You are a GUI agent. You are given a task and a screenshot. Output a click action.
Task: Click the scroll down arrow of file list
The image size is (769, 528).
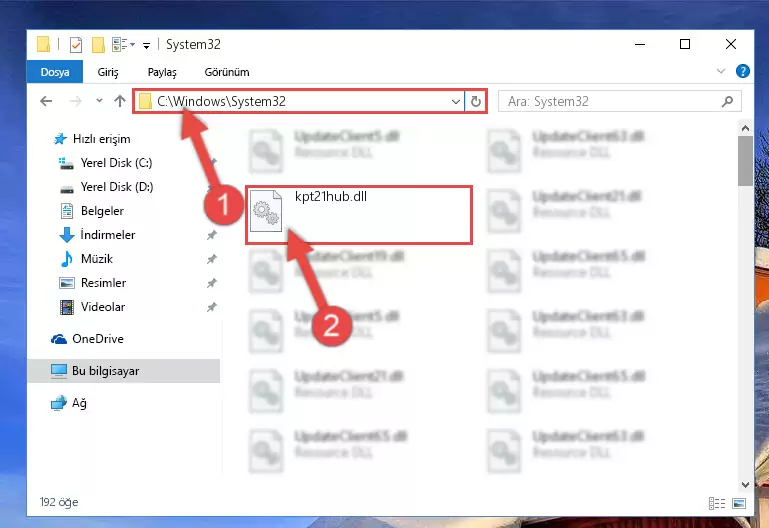(745, 484)
